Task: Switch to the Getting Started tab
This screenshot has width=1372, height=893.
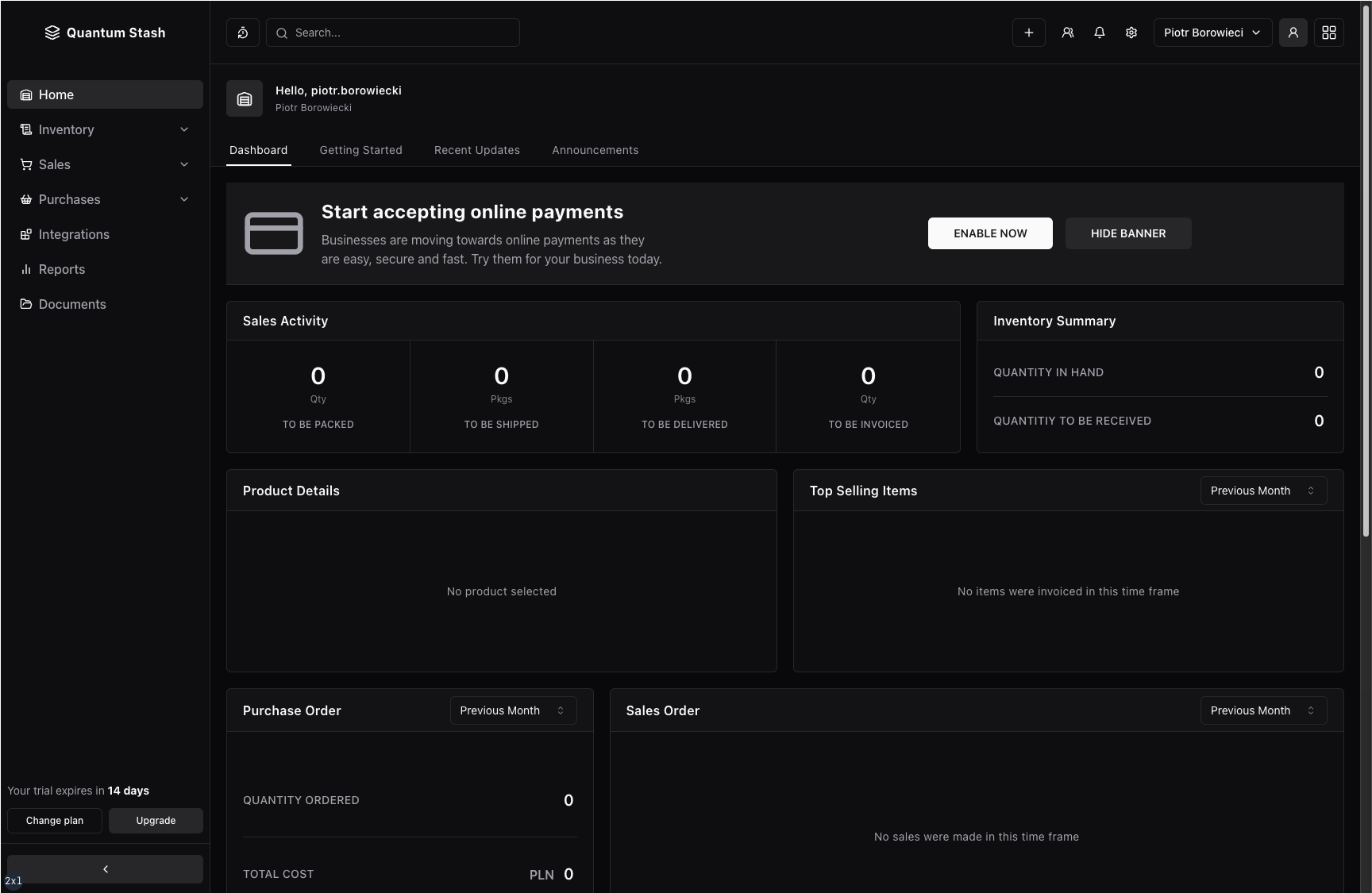Action: (x=361, y=150)
